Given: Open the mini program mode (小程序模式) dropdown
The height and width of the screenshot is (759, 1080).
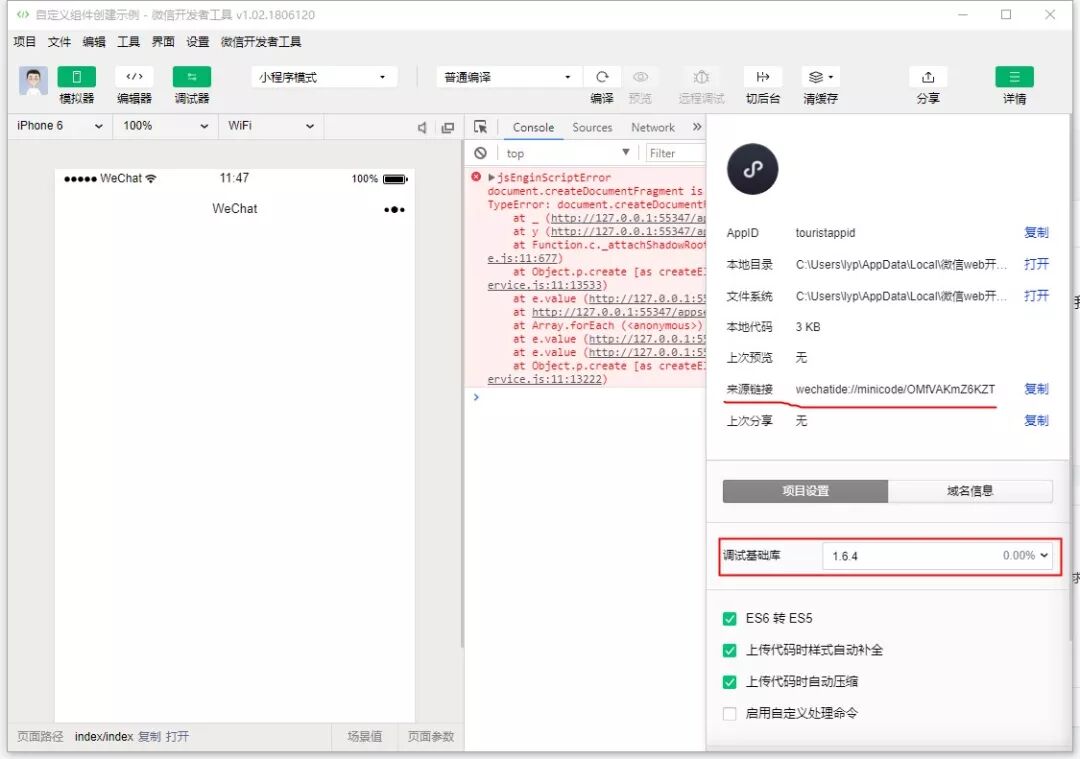Looking at the screenshot, I should click(324, 77).
